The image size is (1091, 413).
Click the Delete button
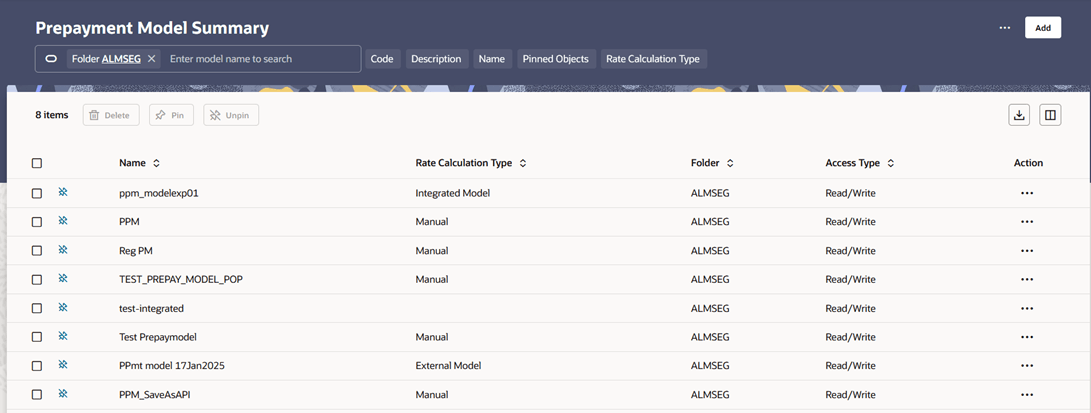[x=111, y=115]
